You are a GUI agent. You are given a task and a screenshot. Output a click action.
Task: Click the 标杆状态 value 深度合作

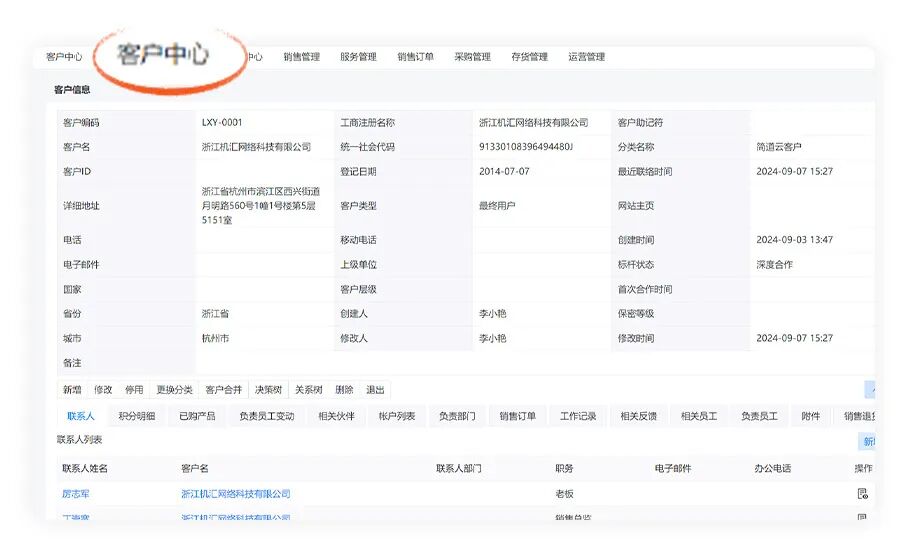click(774, 265)
